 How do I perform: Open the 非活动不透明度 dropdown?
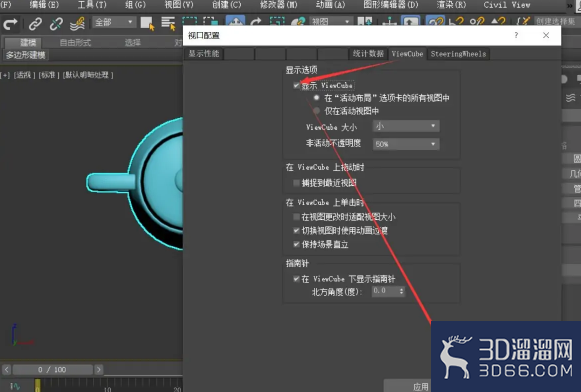406,144
